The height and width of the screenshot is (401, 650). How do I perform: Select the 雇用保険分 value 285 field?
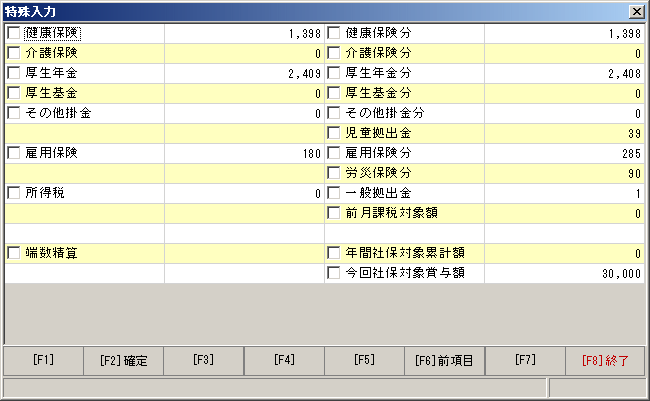point(565,153)
